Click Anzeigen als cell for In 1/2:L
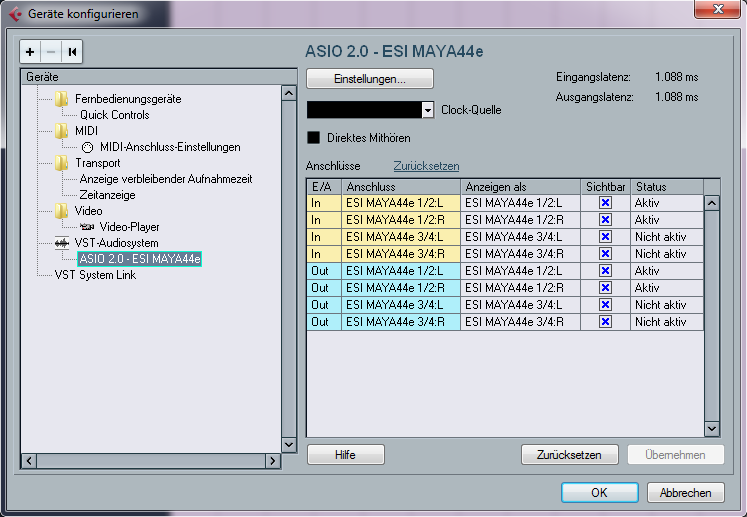Image resolution: width=747 pixels, height=517 pixels. [x=520, y=203]
